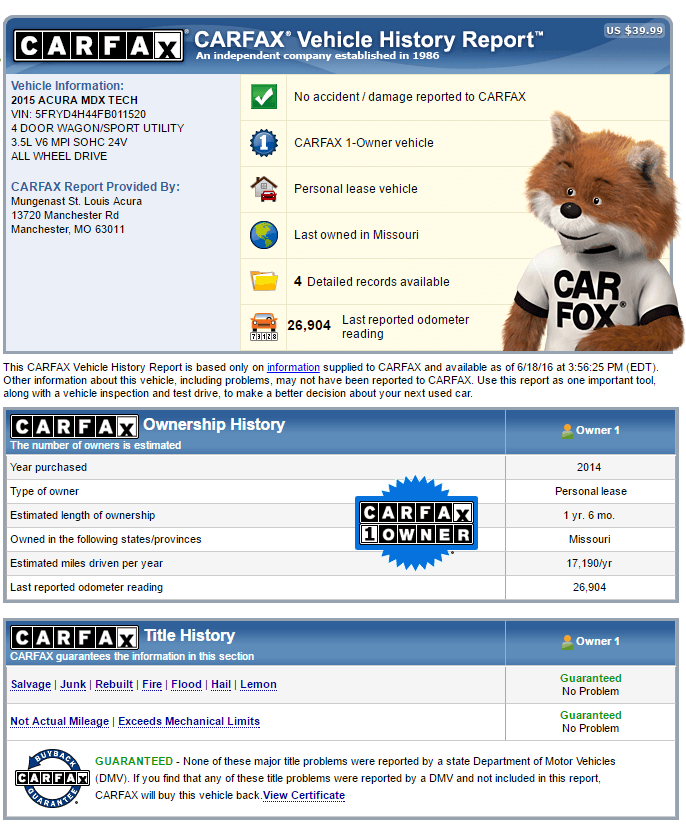The image size is (686, 825).
Task: Click the 'ALL WHEEL DRIVE' text
Action: point(59,156)
